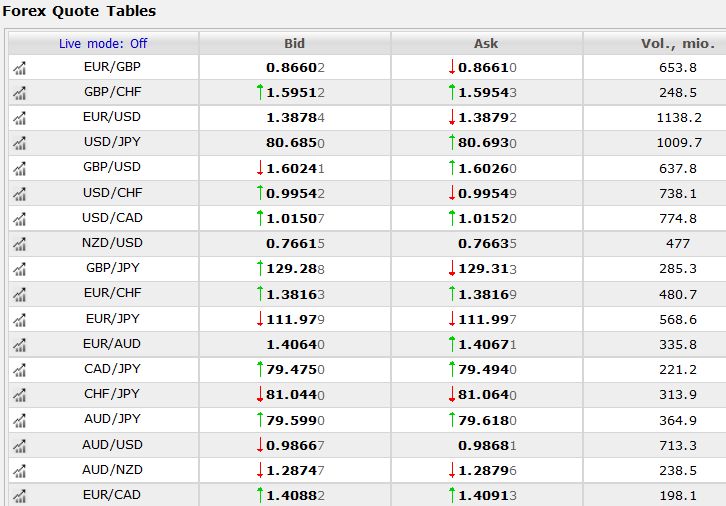Open the chart icon for EUR/CAD
This screenshot has height=506, width=726.
click(20, 496)
